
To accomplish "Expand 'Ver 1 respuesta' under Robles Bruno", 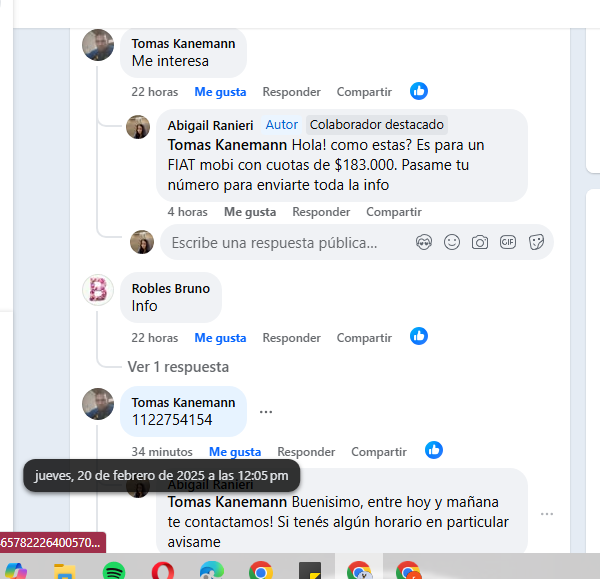I will [x=178, y=367].
